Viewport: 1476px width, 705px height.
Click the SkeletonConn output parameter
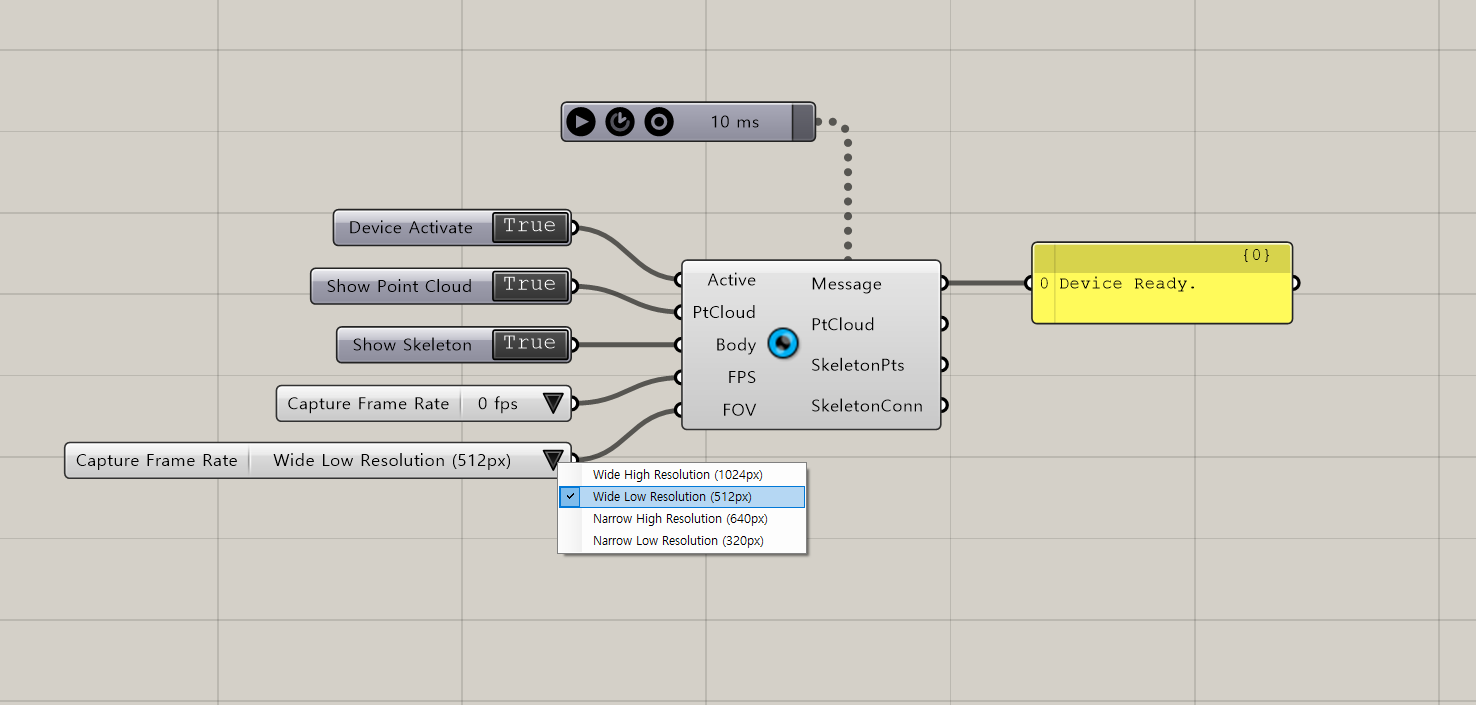point(867,406)
